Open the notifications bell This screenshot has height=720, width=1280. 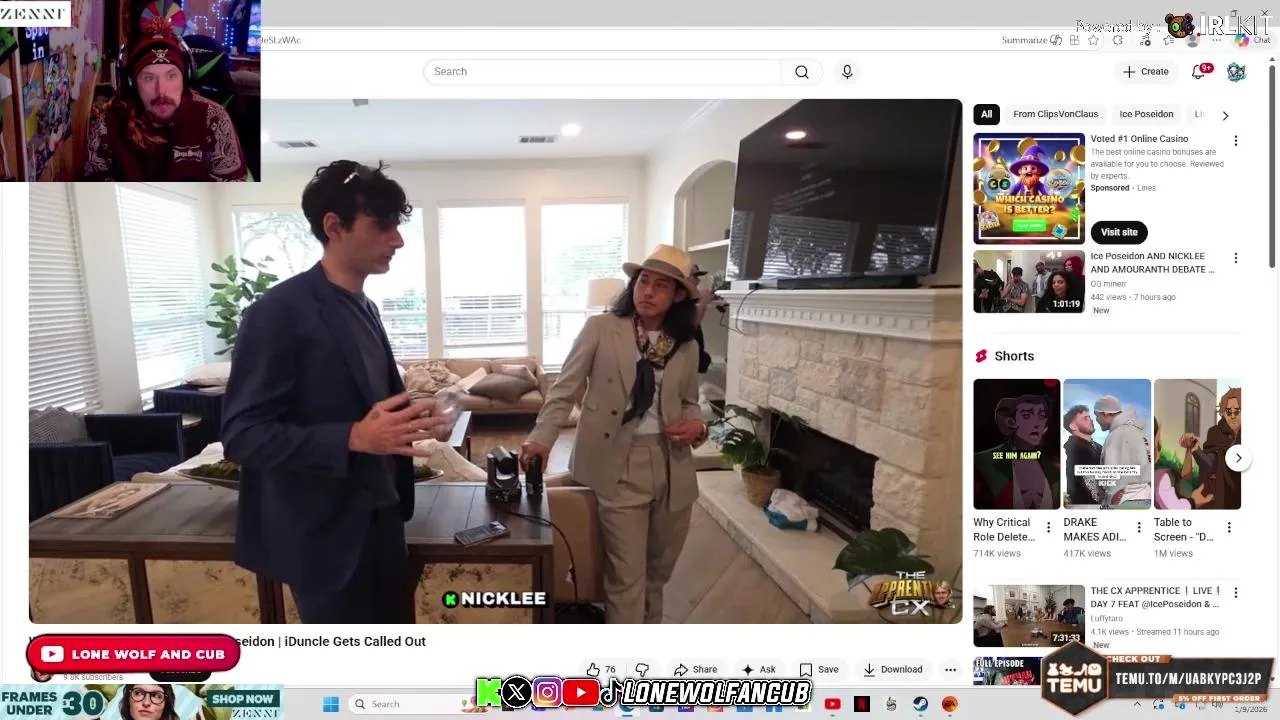tap(1199, 72)
